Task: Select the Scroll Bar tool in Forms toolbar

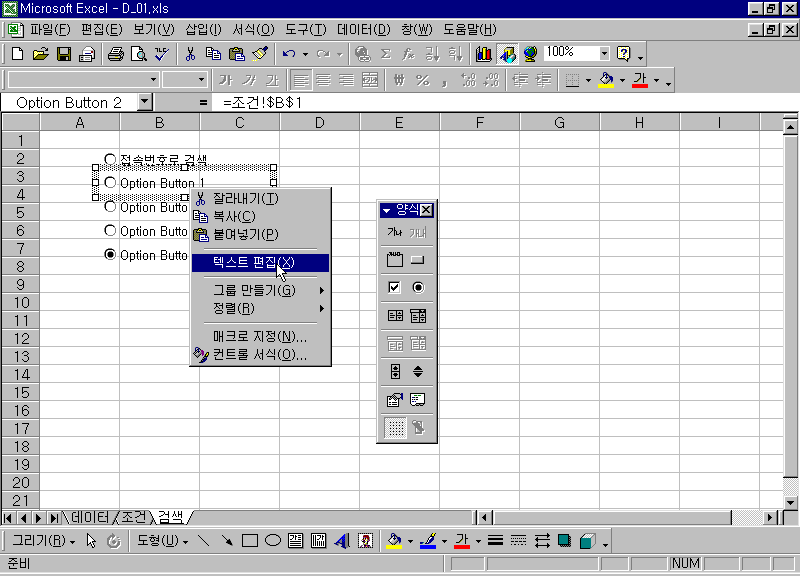Action: [394, 371]
